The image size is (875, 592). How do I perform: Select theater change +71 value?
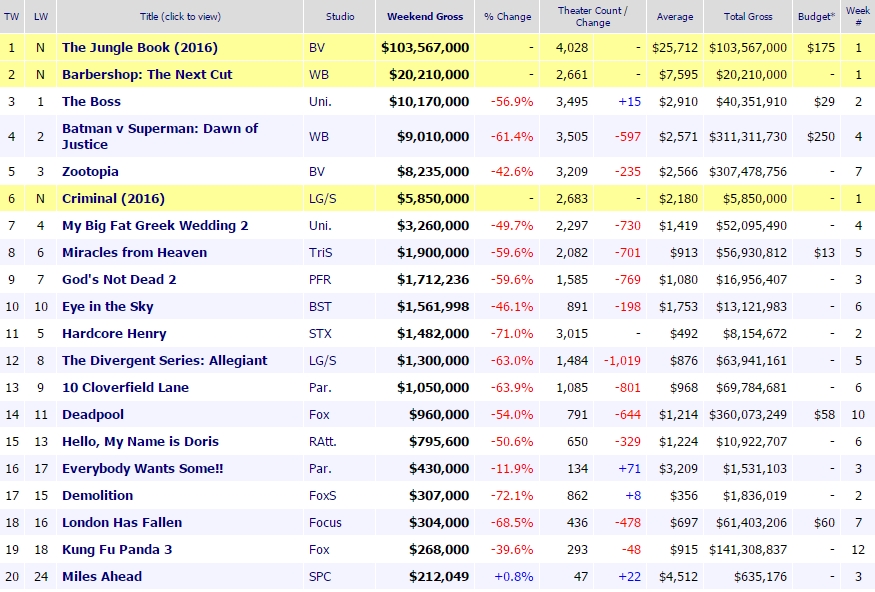pyautogui.click(x=629, y=469)
